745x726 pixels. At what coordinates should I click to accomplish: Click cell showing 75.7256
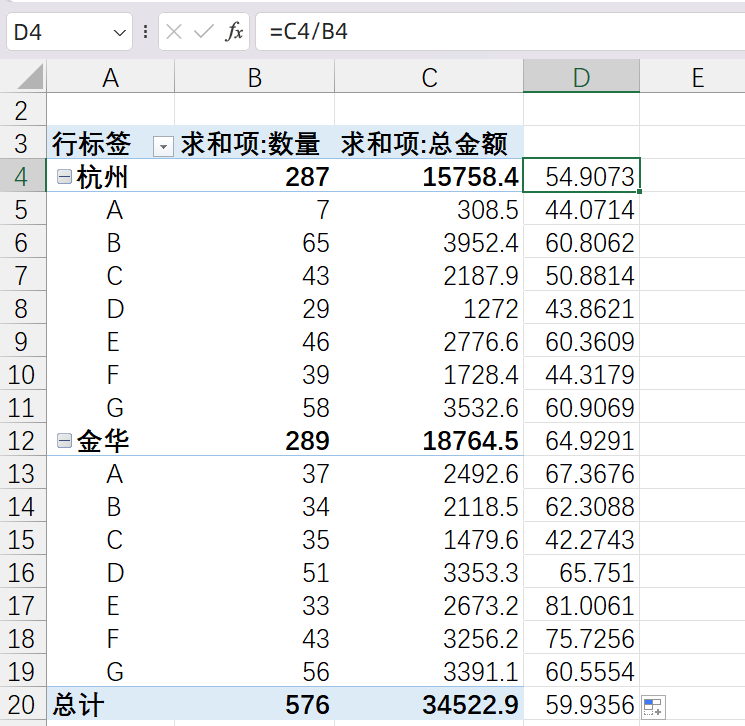pos(582,639)
